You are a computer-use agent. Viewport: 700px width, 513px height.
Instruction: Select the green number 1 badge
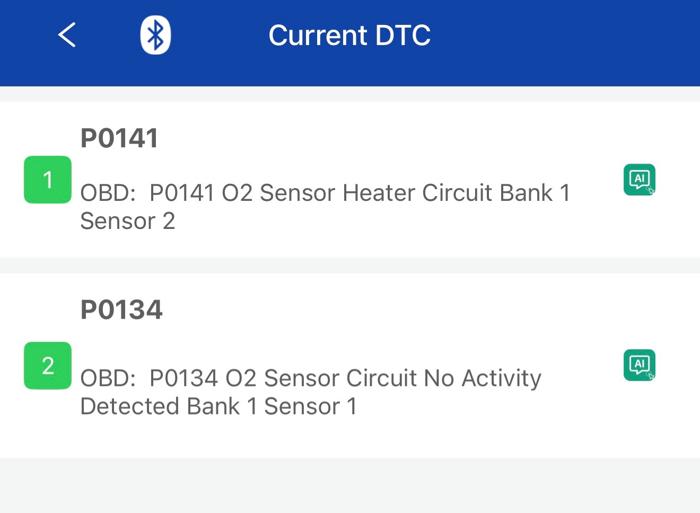48,179
